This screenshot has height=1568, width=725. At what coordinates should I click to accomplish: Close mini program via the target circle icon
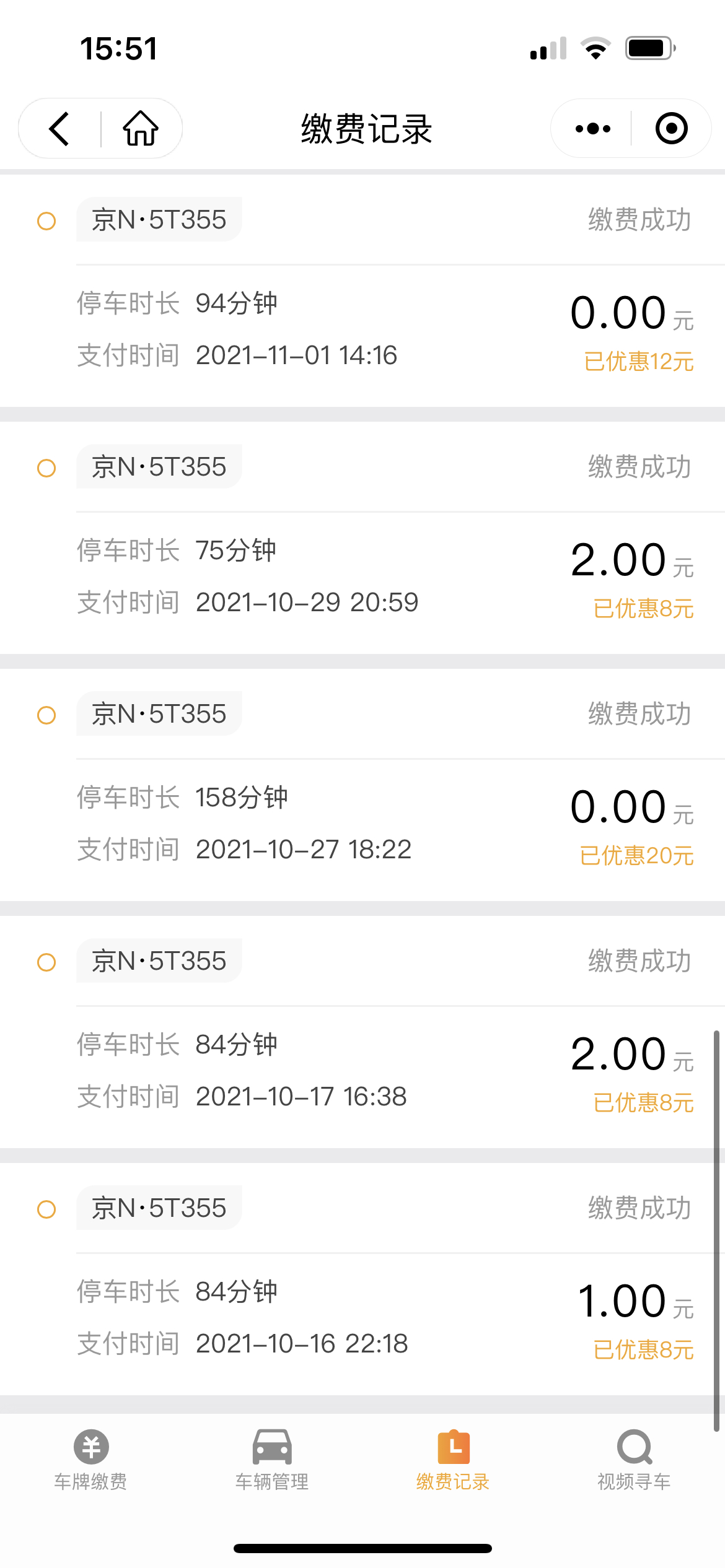click(x=671, y=129)
